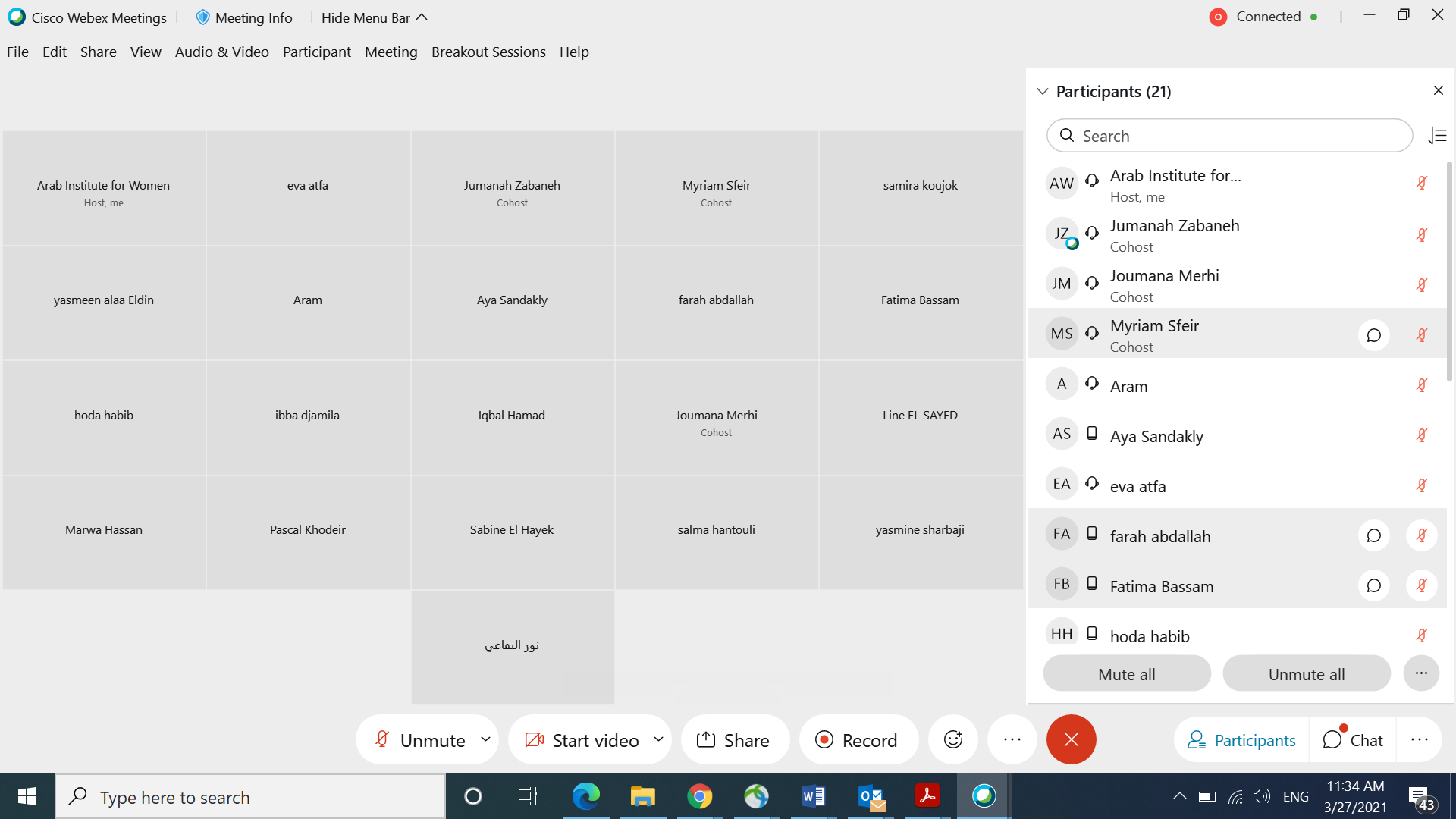Screen dimensions: 1456x819
Task: Click AW avatar of Arab Institute
Action: tap(1062, 184)
